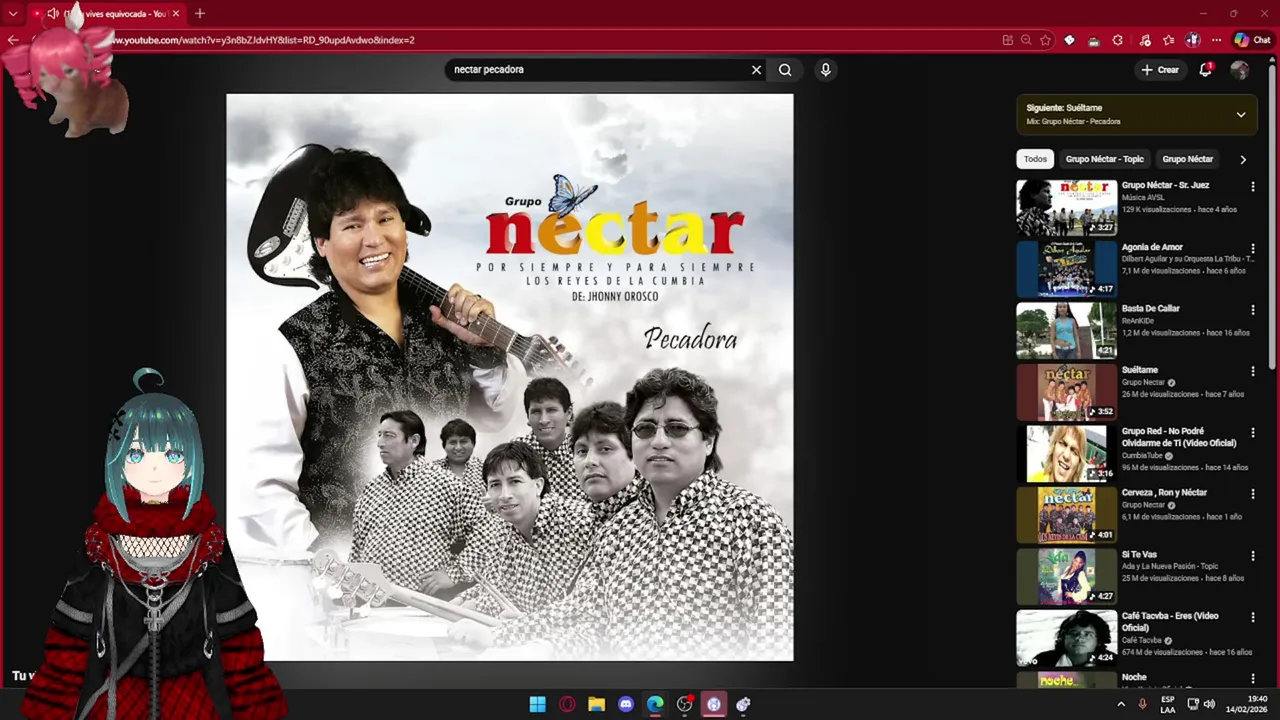Show more filter chips with right arrow
The width and height of the screenshot is (1280, 720).
click(1243, 159)
